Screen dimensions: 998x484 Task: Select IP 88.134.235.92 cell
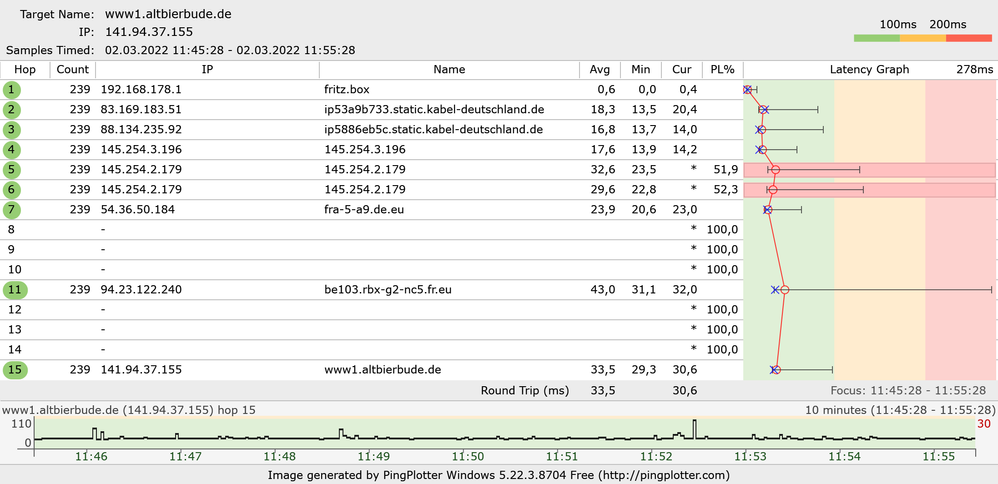pyautogui.click(x=141, y=130)
